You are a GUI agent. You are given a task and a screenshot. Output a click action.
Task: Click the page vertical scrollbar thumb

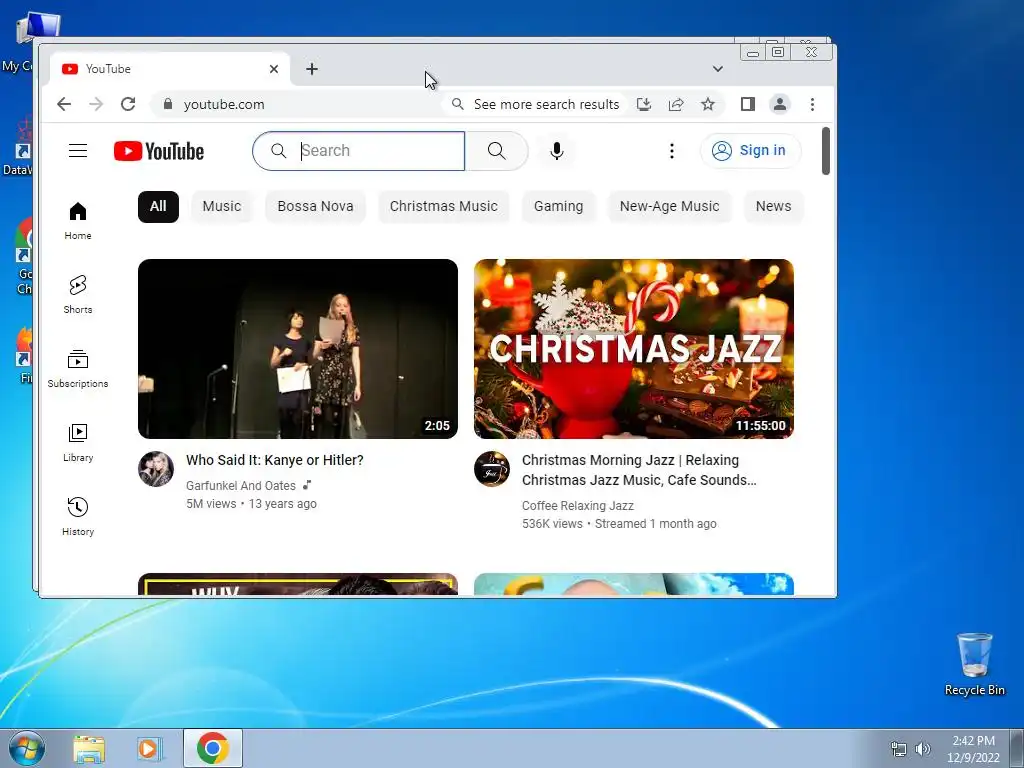coord(825,151)
